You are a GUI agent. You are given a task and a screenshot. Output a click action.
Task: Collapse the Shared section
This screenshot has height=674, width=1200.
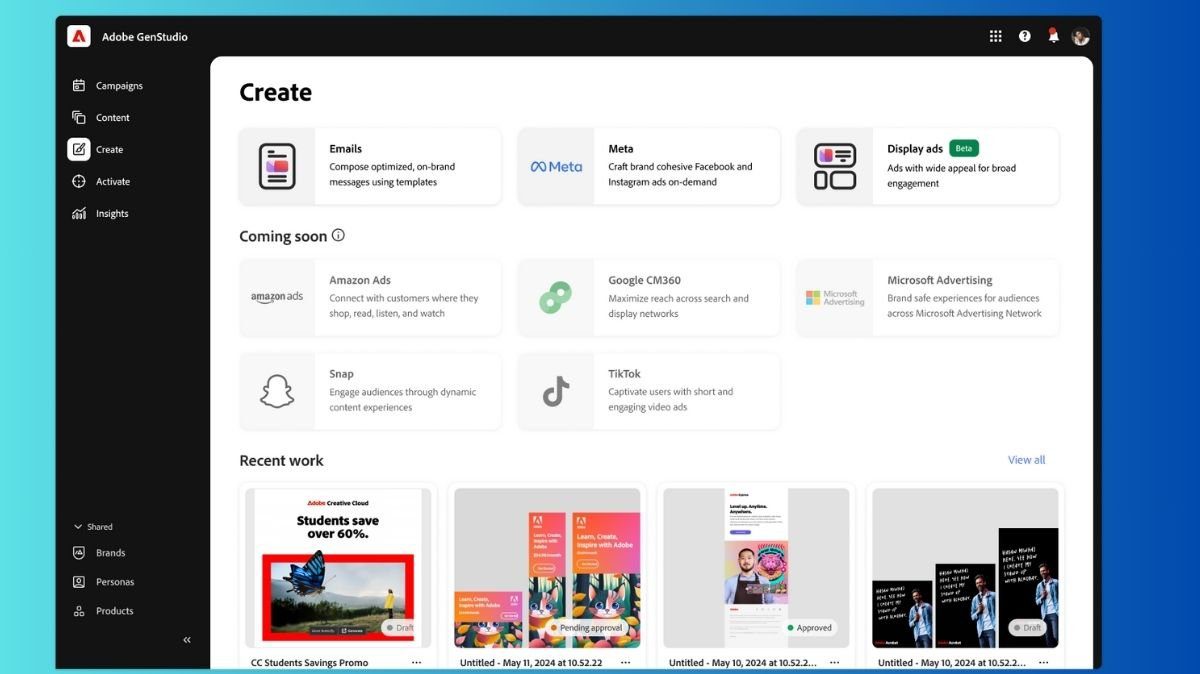(x=79, y=527)
